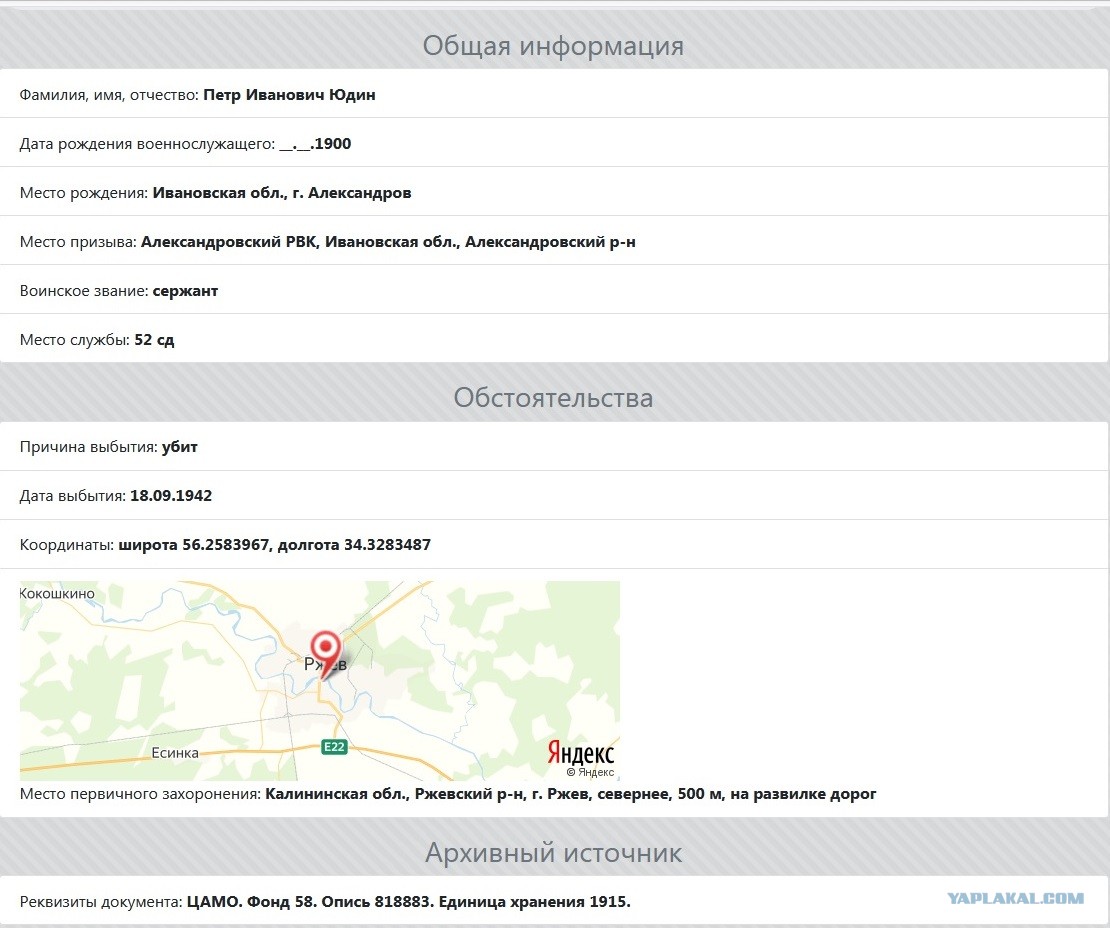
Task: Click the coordinates широта 56.2583967 value
Action: click(x=275, y=545)
